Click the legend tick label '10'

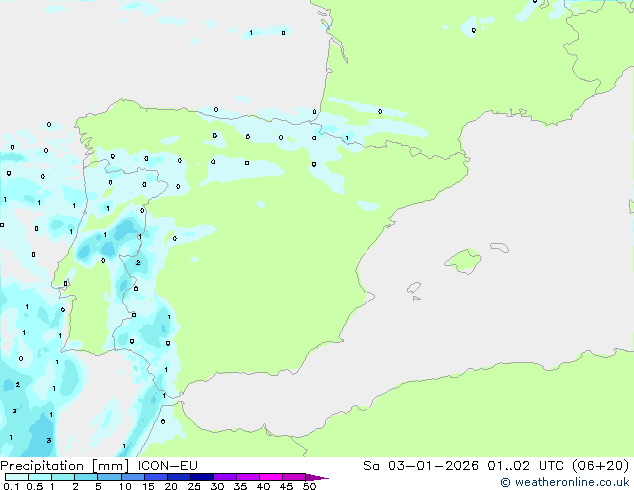pos(125,486)
